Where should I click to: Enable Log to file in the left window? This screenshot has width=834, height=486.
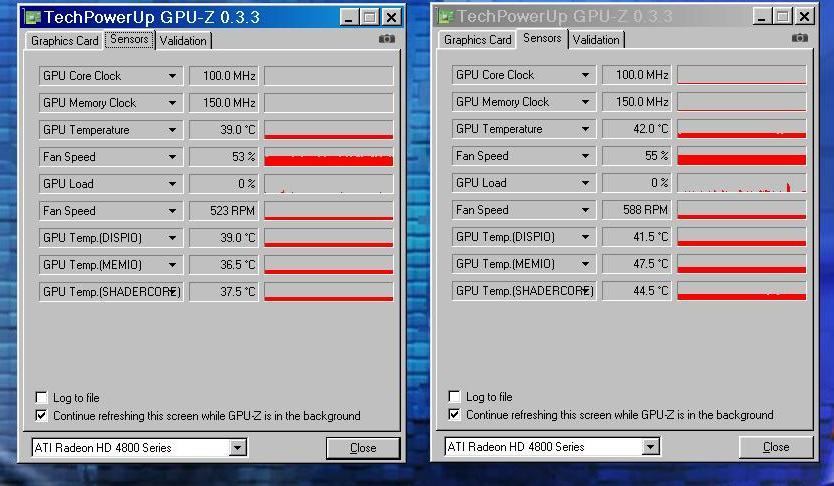[x=41, y=397]
